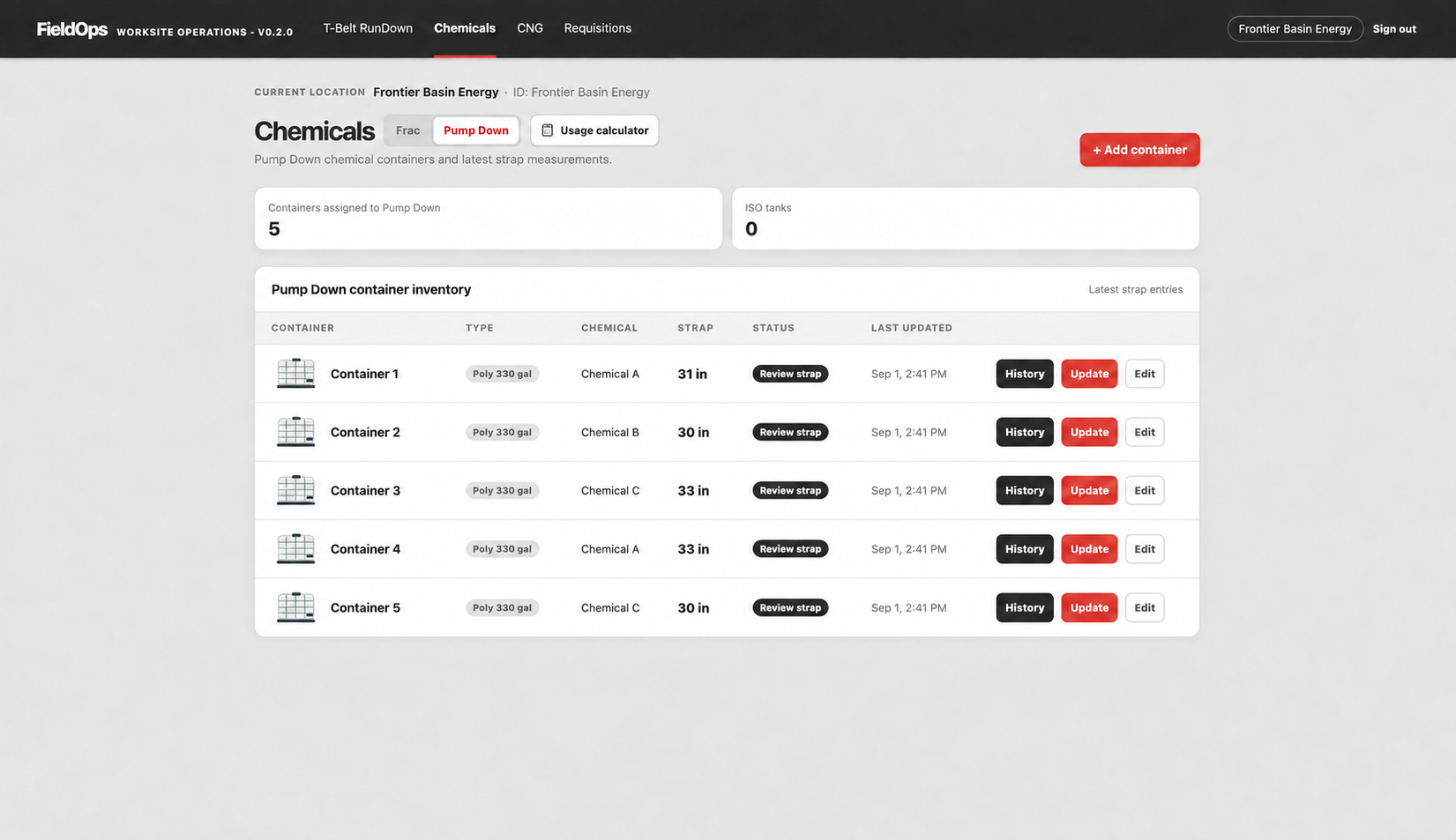
Task: Update strap for Container 1
Action: click(1089, 374)
